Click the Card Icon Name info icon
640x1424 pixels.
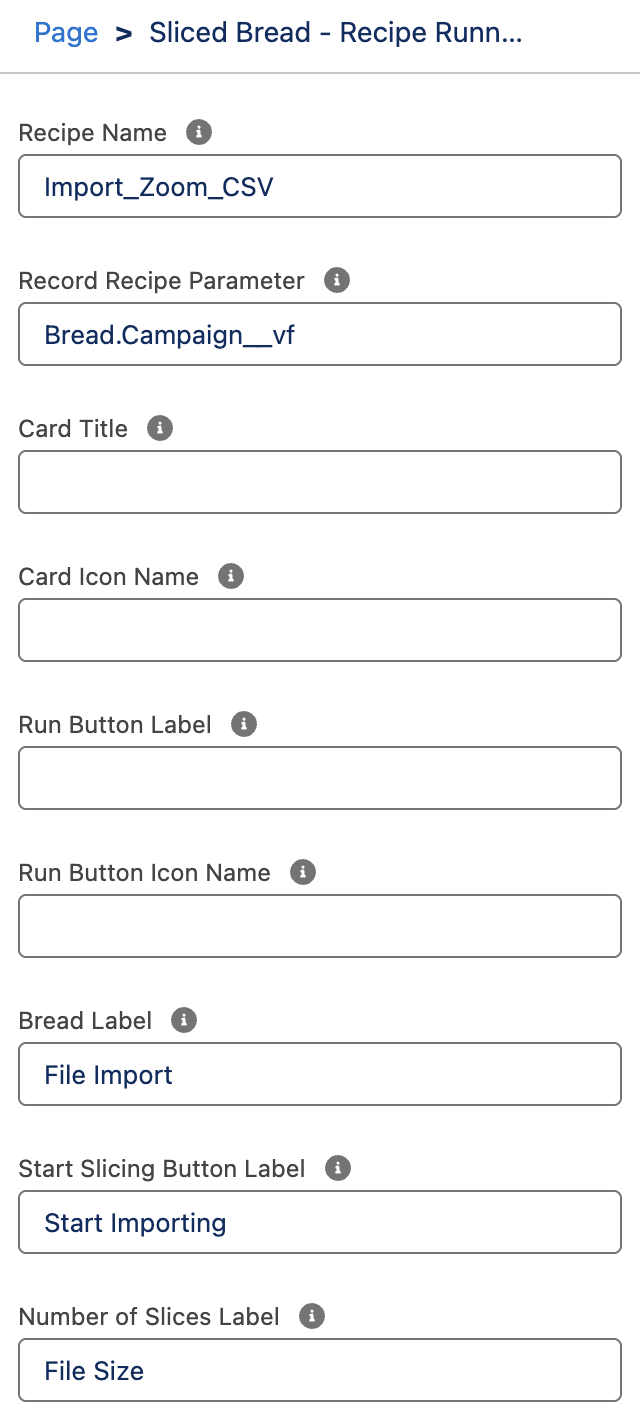(230, 576)
